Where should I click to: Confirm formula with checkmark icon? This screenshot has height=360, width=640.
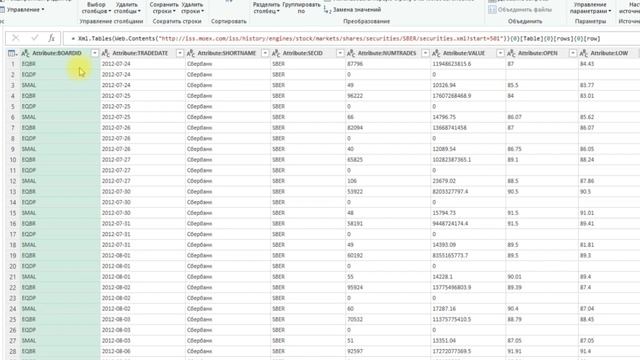tap(35, 38)
